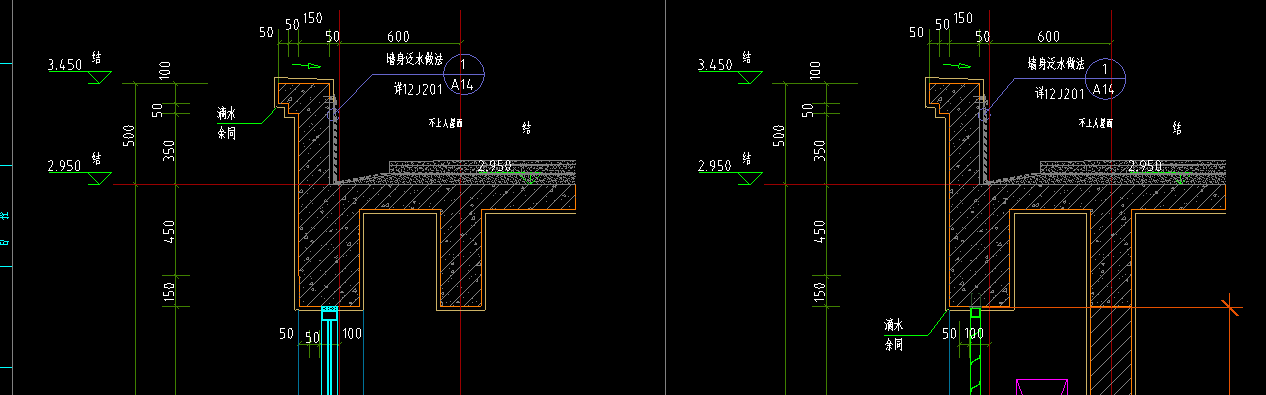Select the vertical red axis line in left drawing
Screen dimensions: 1266x395
pos(459,200)
